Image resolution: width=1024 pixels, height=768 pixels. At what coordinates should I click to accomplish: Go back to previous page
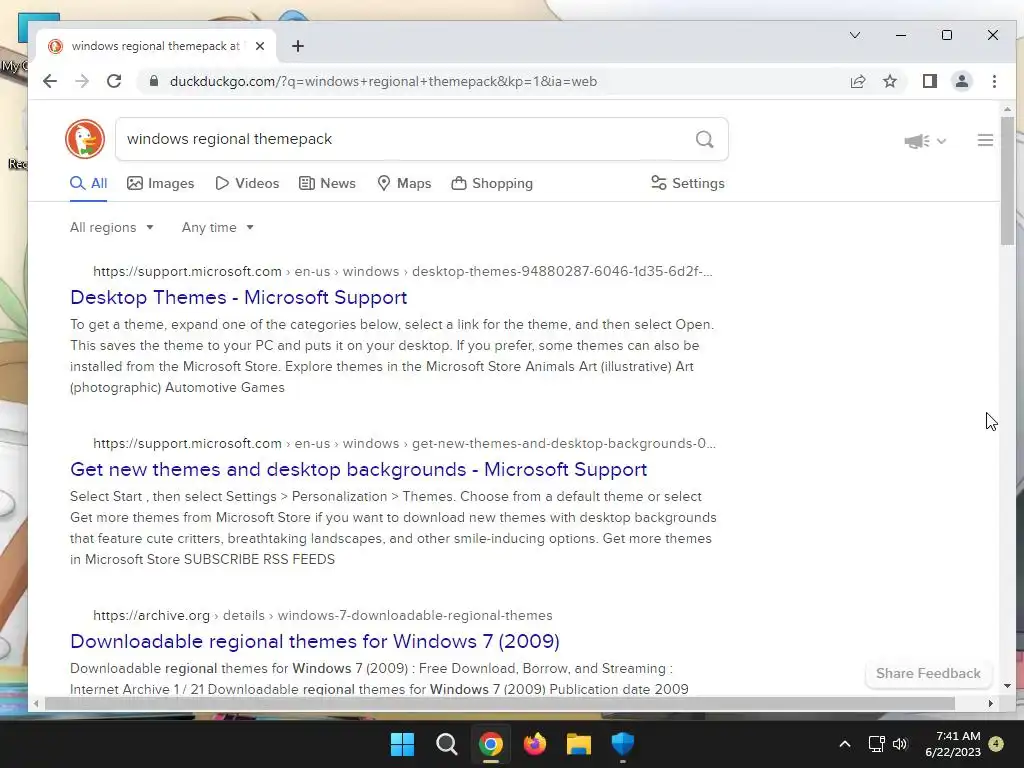[50, 81]
